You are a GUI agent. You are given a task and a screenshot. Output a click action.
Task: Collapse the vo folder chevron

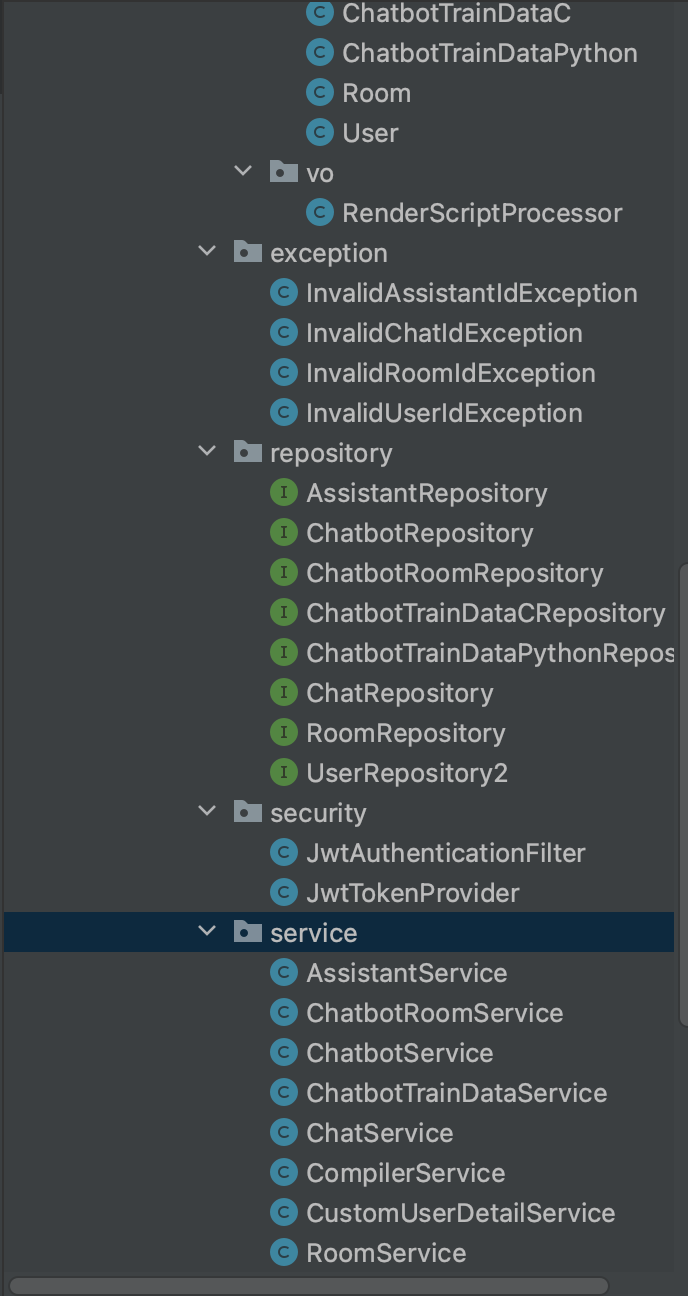(x=244, y=171)
